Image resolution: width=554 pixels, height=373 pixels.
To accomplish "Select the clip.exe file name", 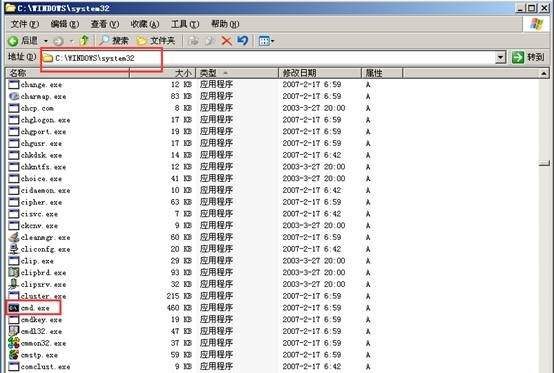I will tap(37, 261).
